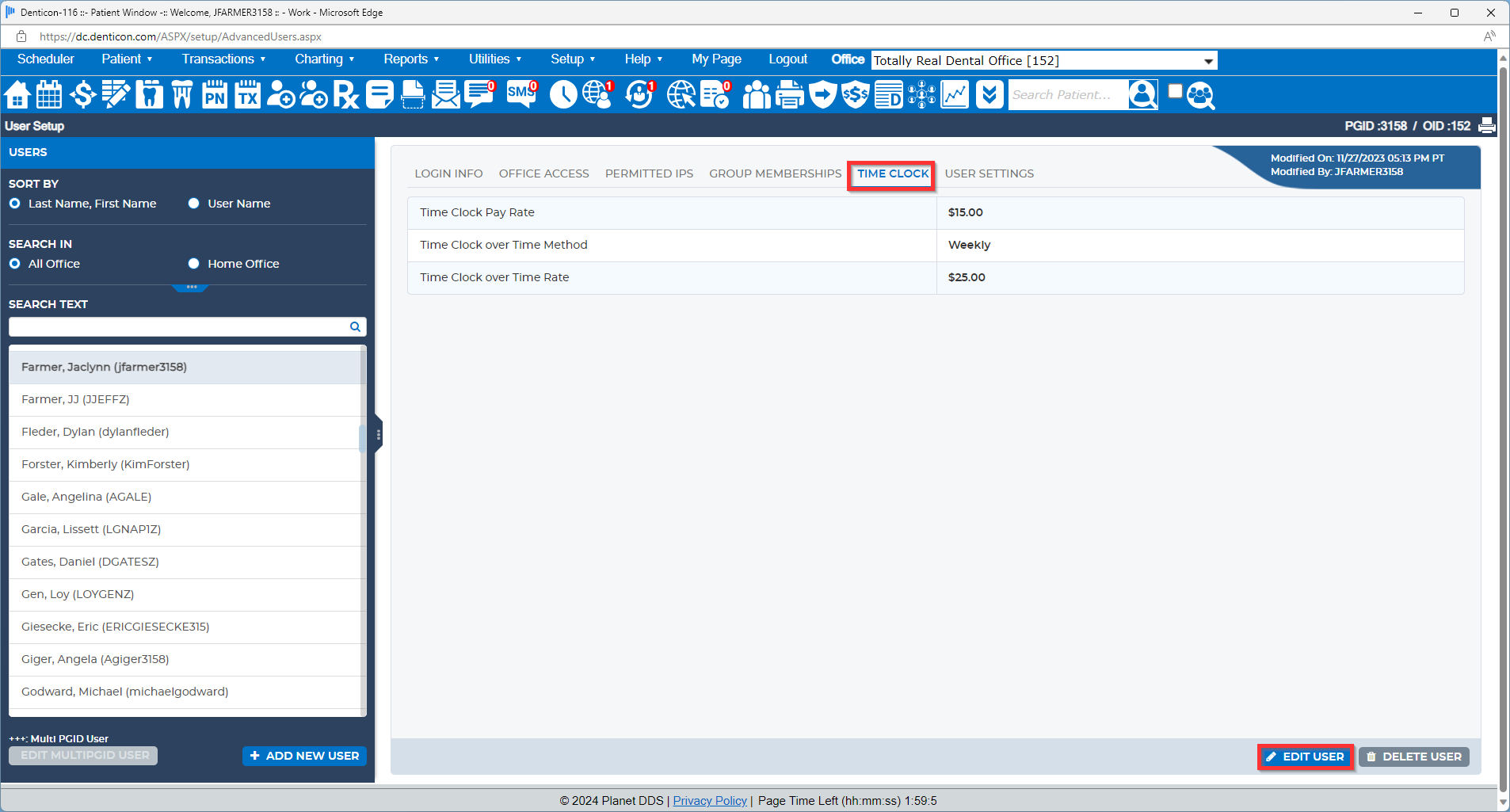Switch to the PERMITTED IPS tab
This screenshot has width=1510, height=812.
click(x=649, y=173)
